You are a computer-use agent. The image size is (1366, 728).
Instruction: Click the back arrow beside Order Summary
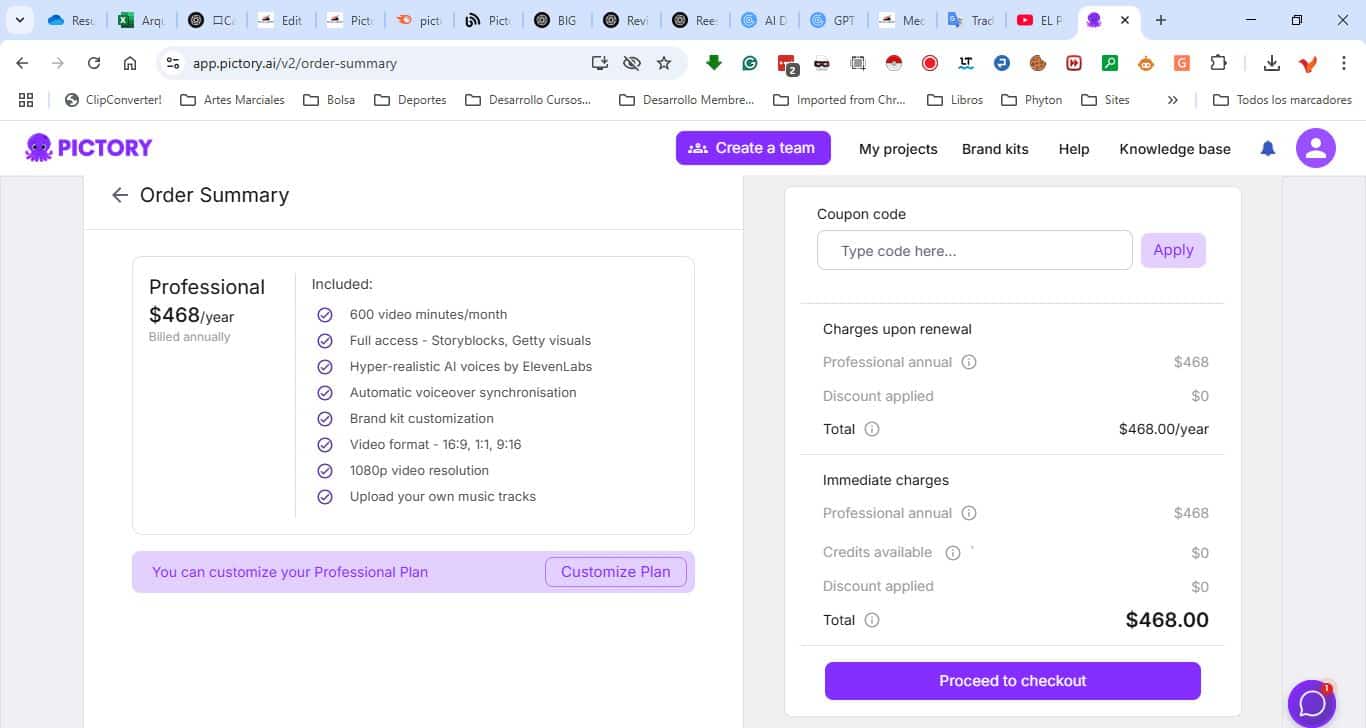point(120,195)
